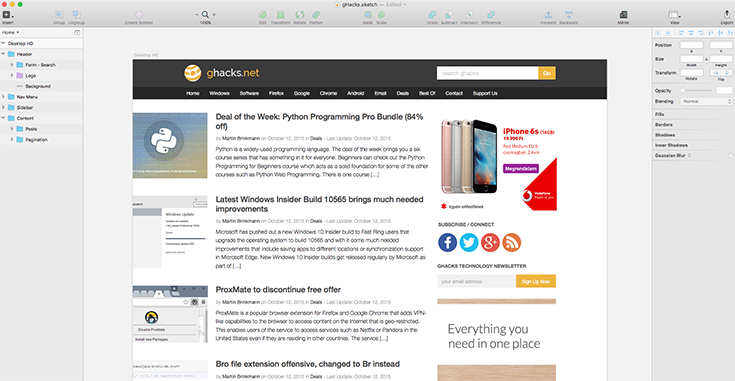Click the Scale icon
Viewport: 735px width, 381px height.
click(x=382, y=15)
